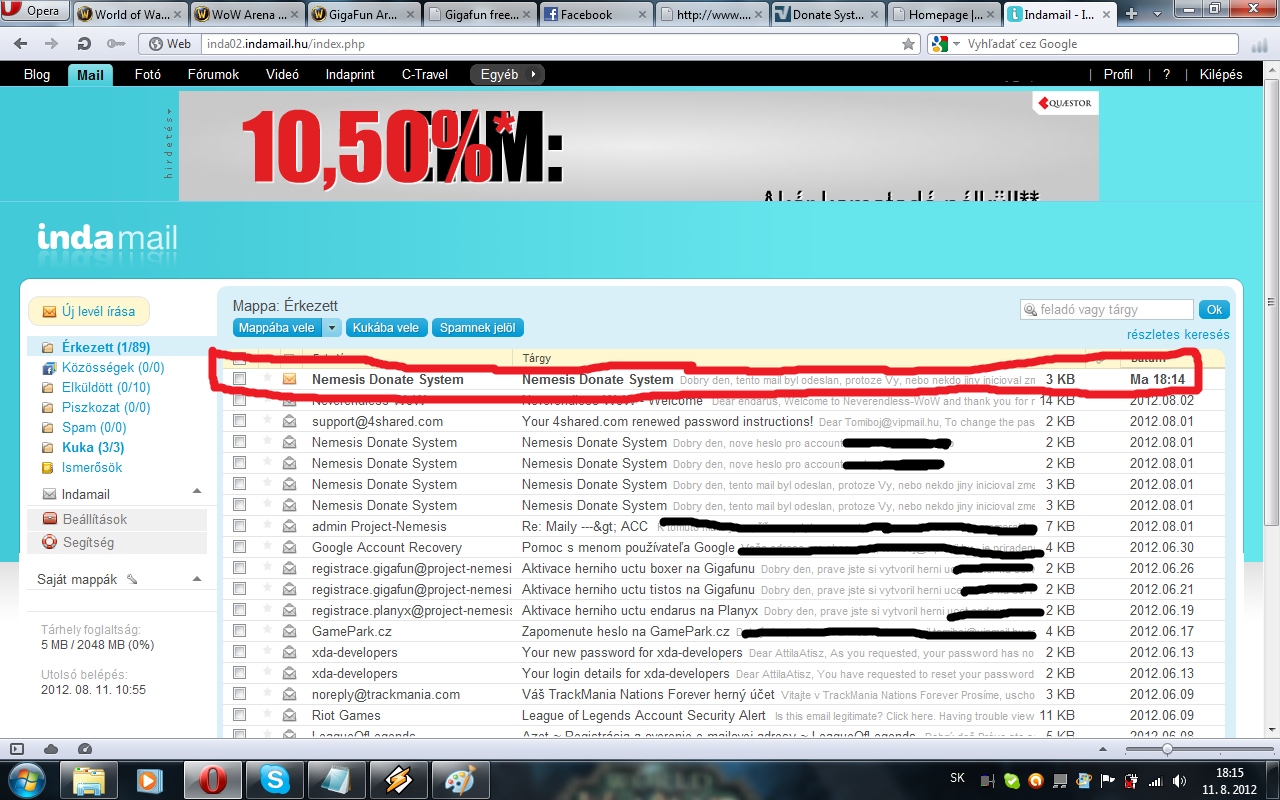Star the support@4shared.com message
1280x800 pixels.
point(267,421)
